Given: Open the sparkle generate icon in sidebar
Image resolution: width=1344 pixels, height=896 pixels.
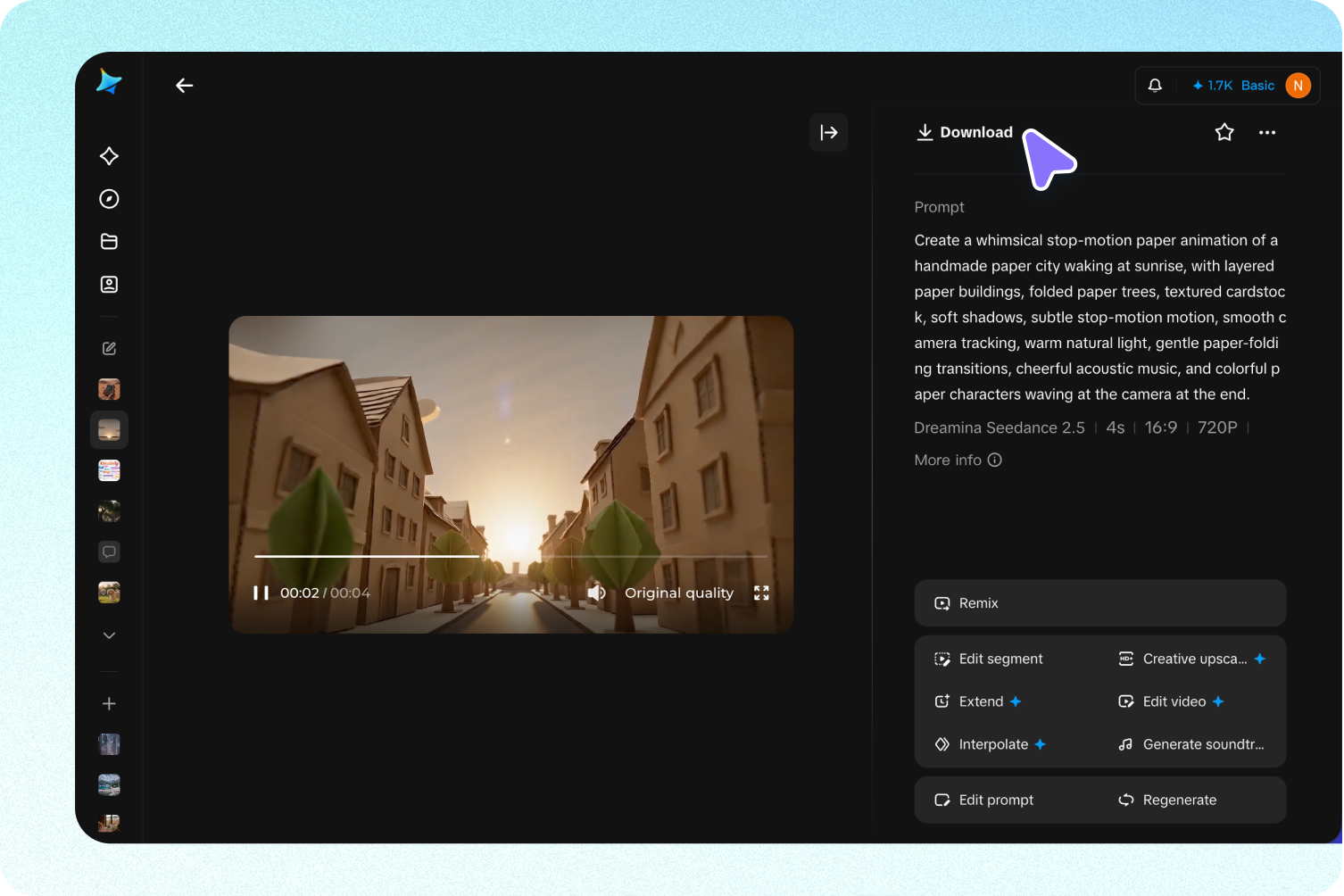Looking at the screenshot, I should tap(109, 156).
